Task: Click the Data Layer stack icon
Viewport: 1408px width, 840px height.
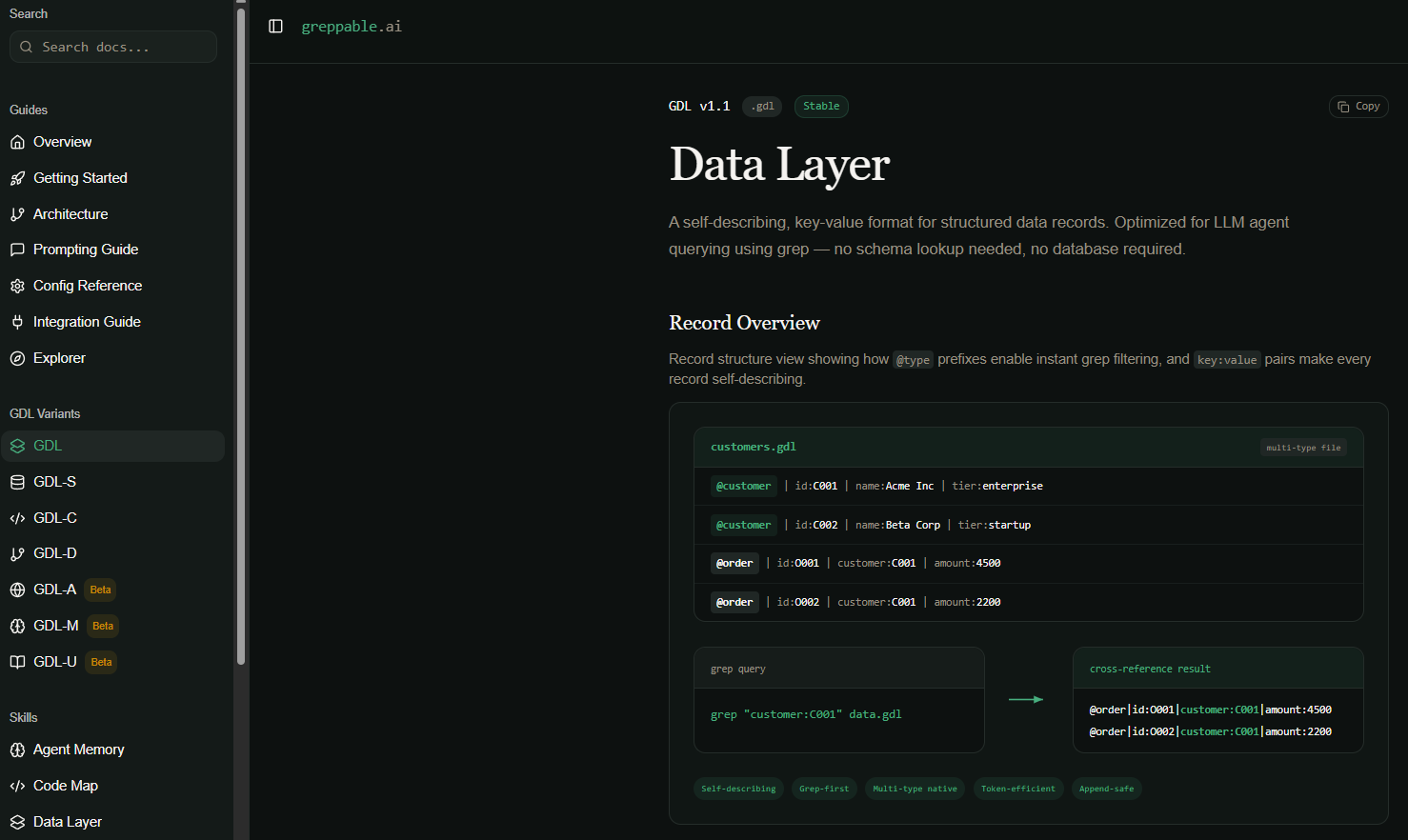Action: [x=17, y=822]
